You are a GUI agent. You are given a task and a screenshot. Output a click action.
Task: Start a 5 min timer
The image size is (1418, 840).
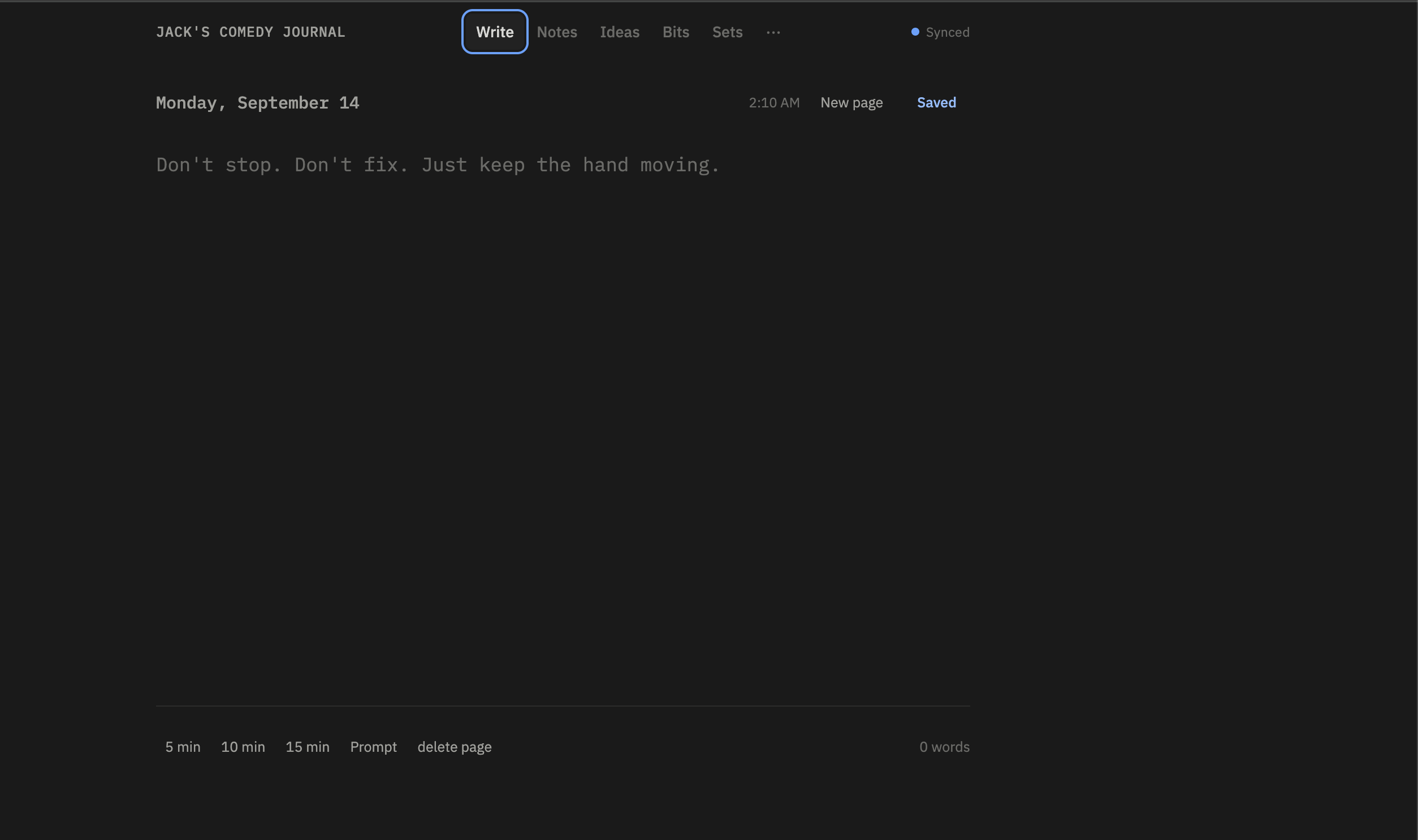[182, 747]
